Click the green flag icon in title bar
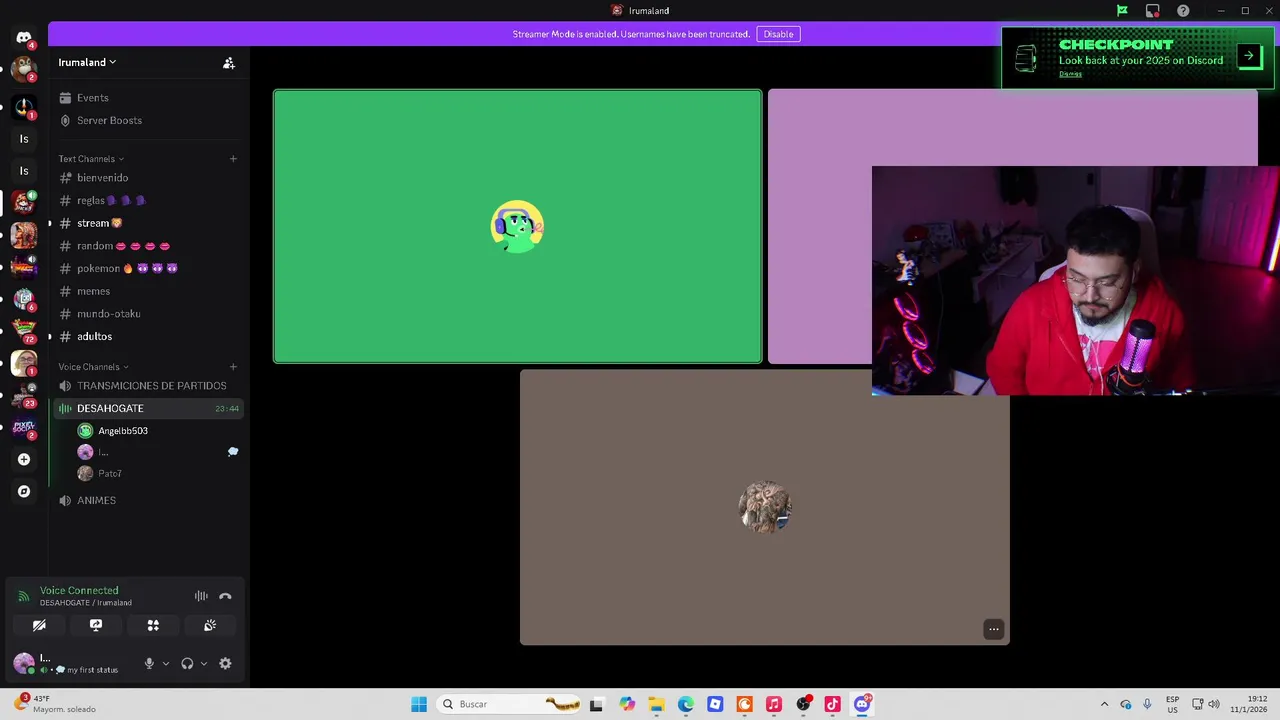The width and height of the screenshot is (1280, 720). click(x=1122, y=11)
